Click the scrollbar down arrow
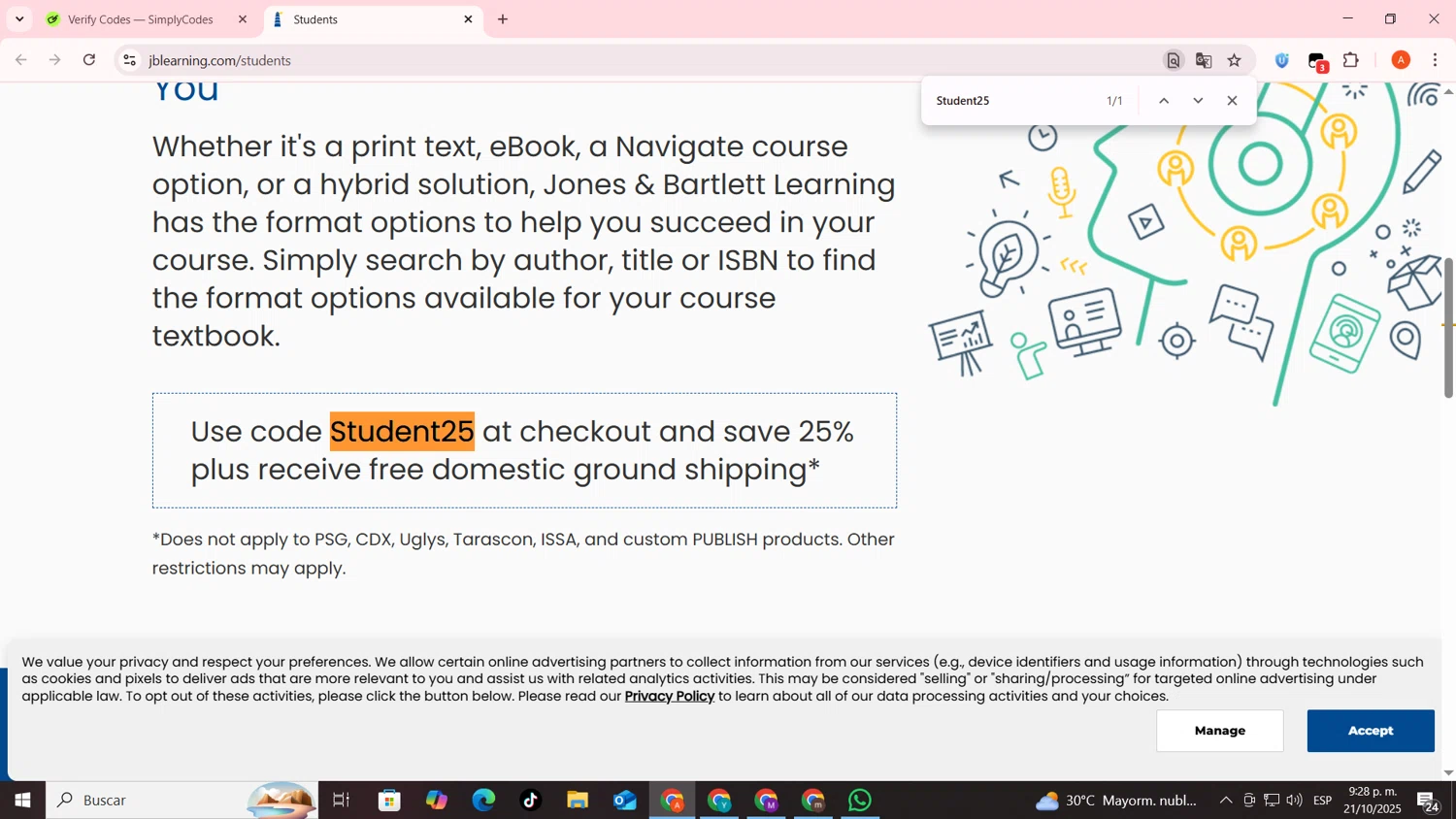The width and height of the screenshot is (1456, 819). click(1448, 772)
